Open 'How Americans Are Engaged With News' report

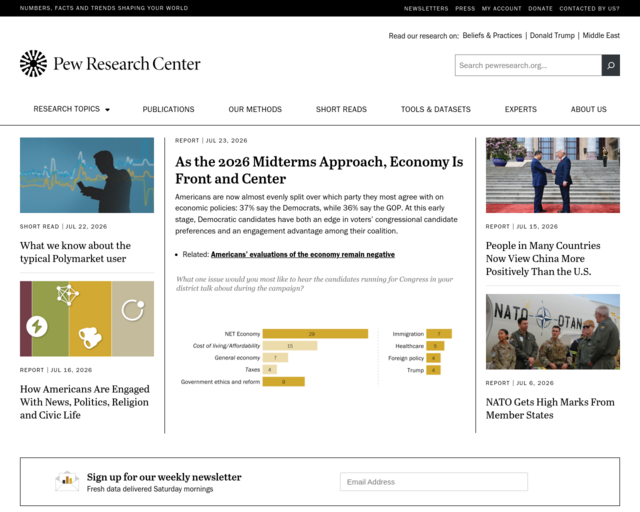pyautogui.click(x=85, y=402)
